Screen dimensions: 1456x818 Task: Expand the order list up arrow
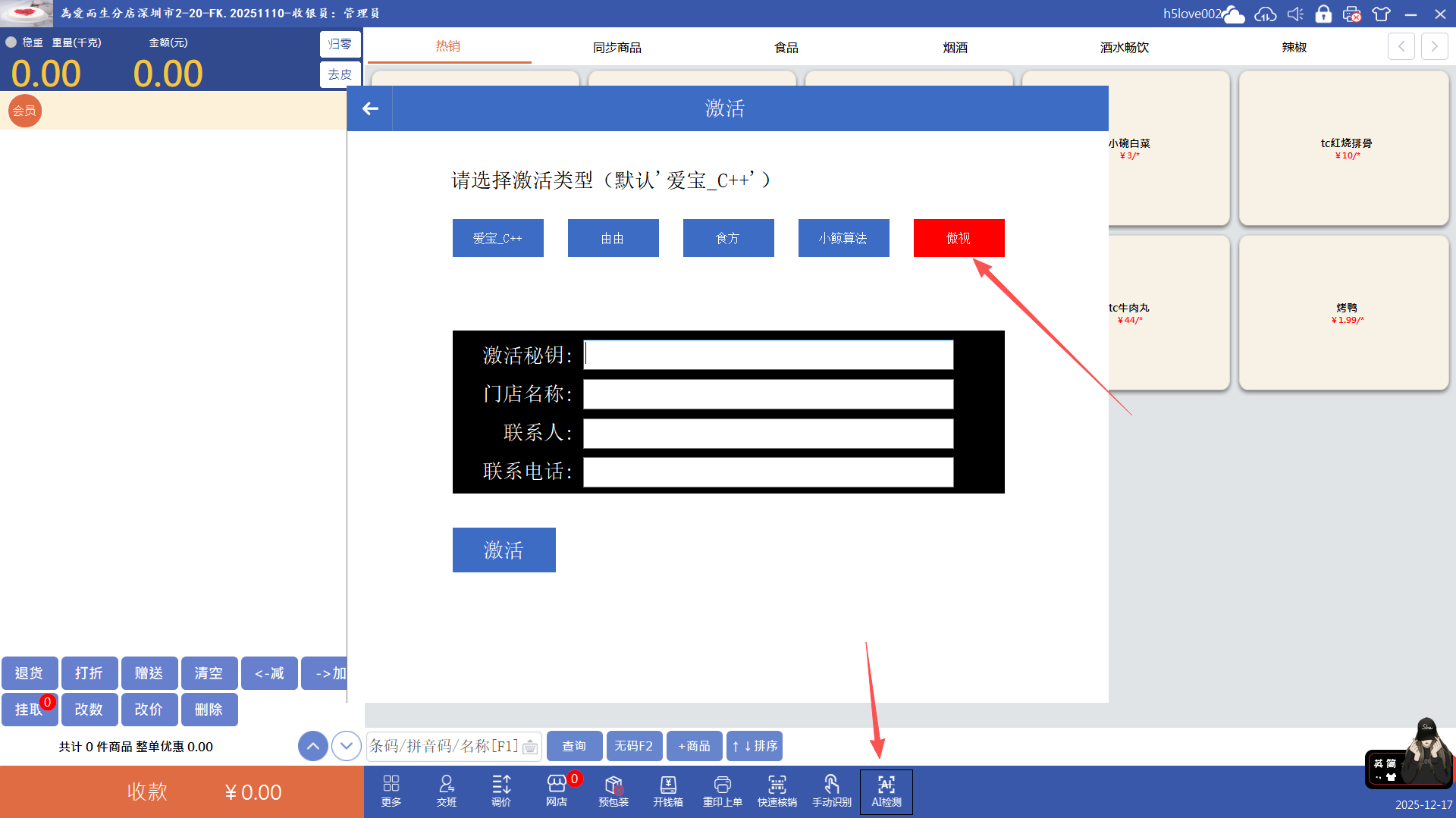[312, 746]
